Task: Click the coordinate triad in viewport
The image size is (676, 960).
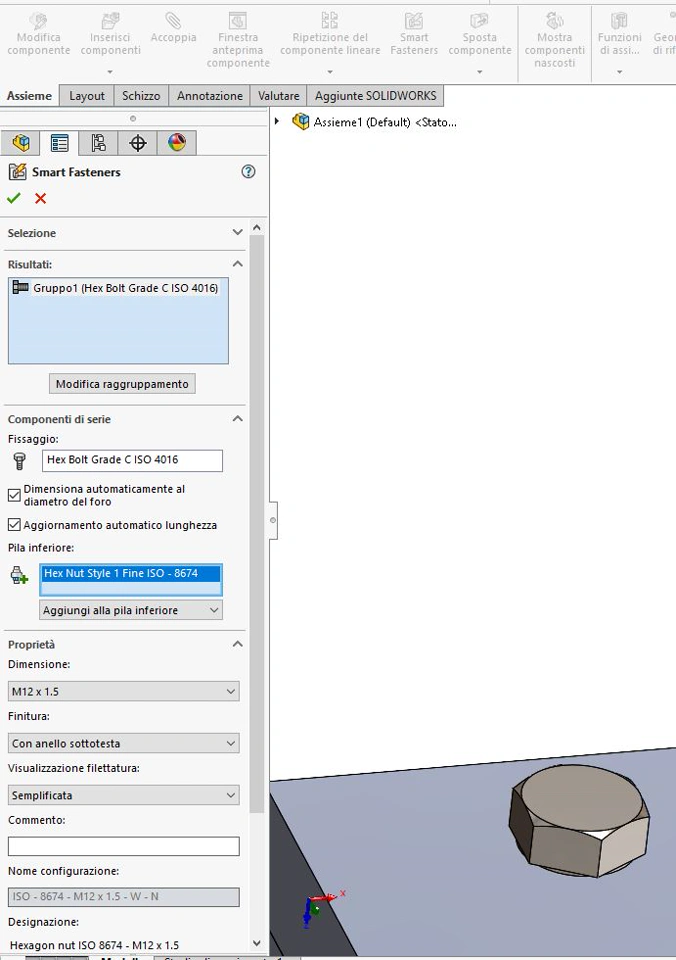Action: 321,909
